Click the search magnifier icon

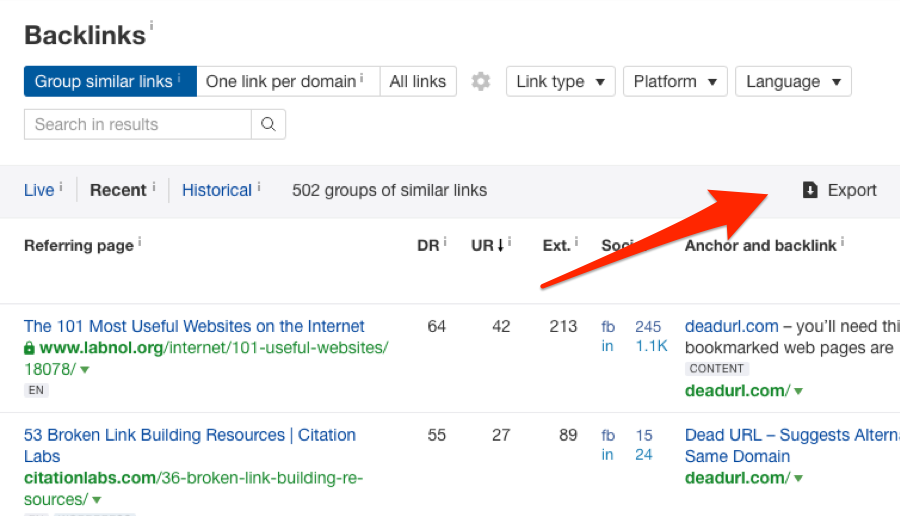[268, 125]
